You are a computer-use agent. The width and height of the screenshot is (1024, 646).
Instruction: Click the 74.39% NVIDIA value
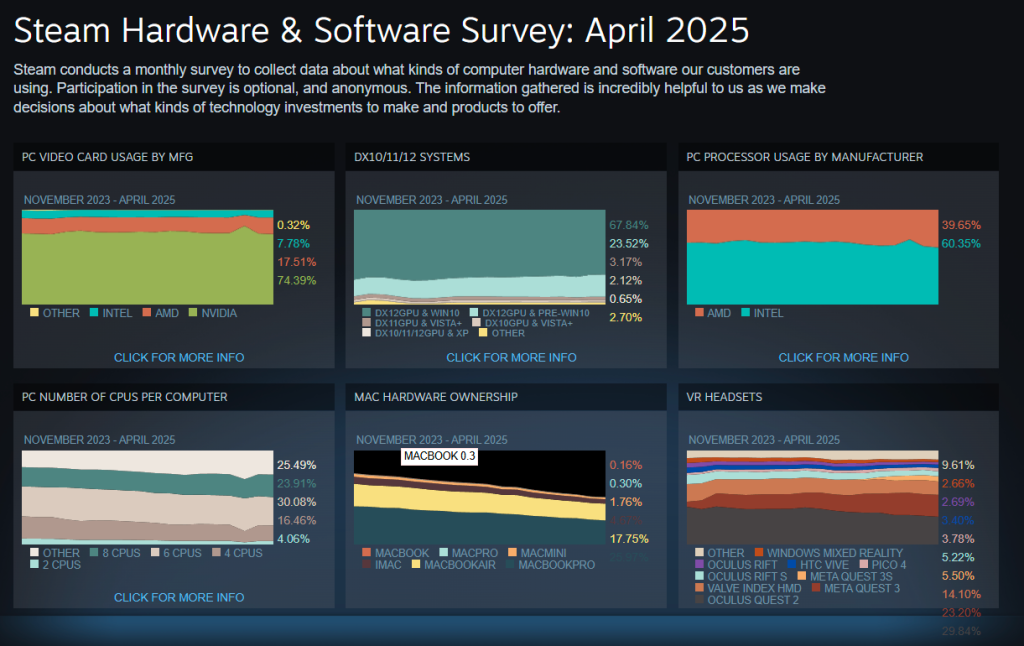coord(296,280)
